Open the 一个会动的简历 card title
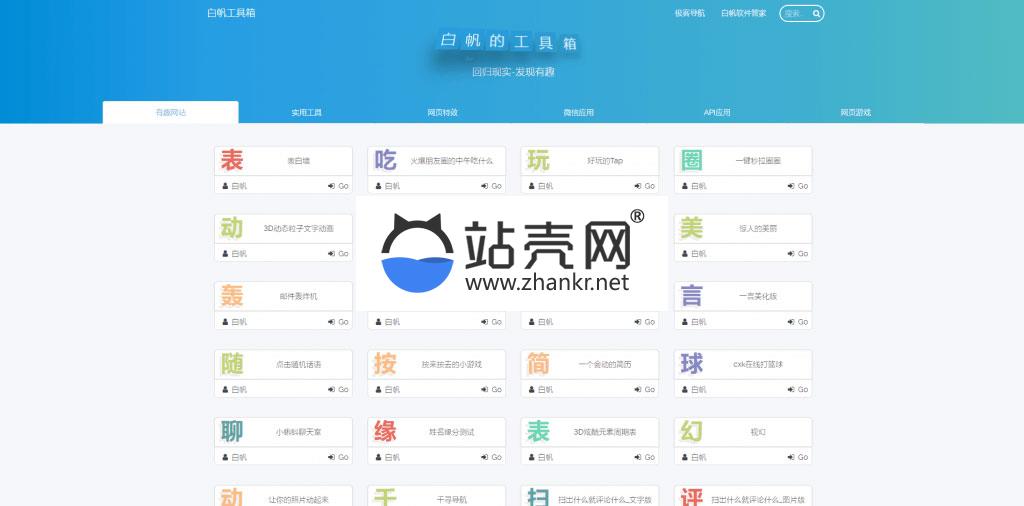 pyautogui.click(x=605, y=364)
